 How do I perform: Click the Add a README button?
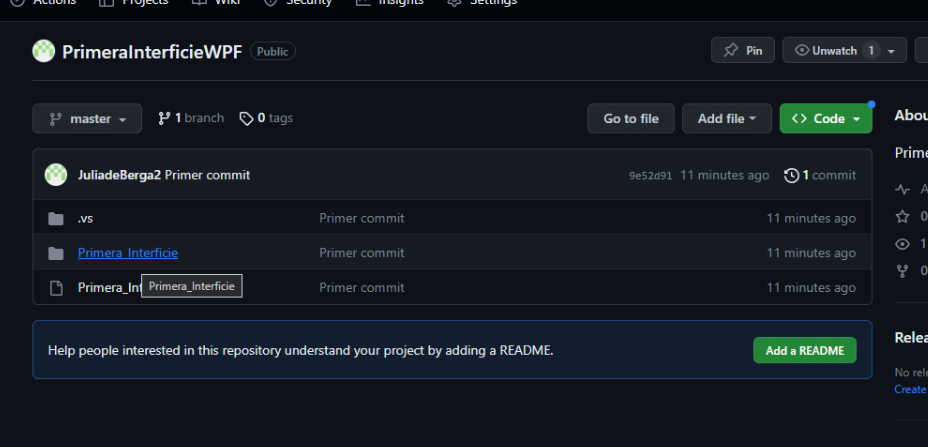click(804, 350)
